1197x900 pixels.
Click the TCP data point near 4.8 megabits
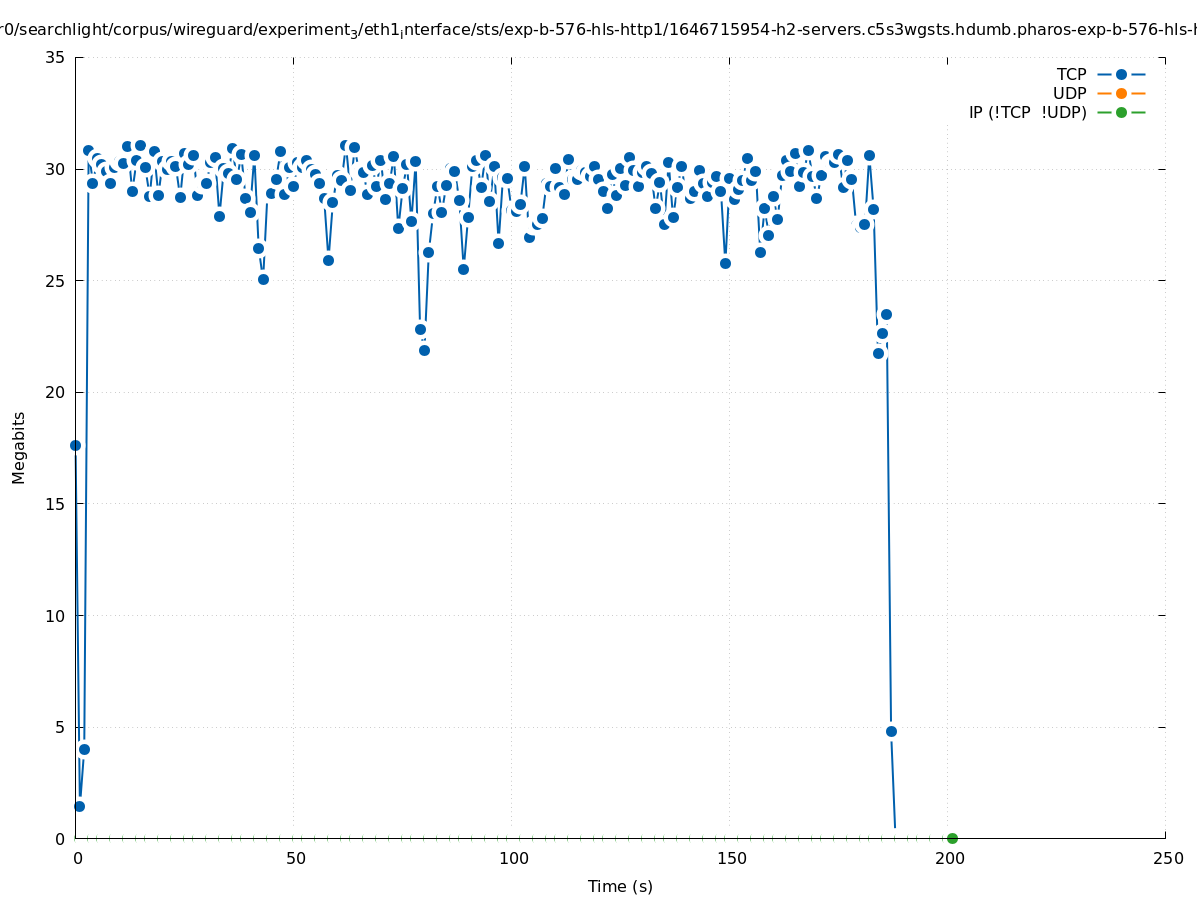(891, 731)
